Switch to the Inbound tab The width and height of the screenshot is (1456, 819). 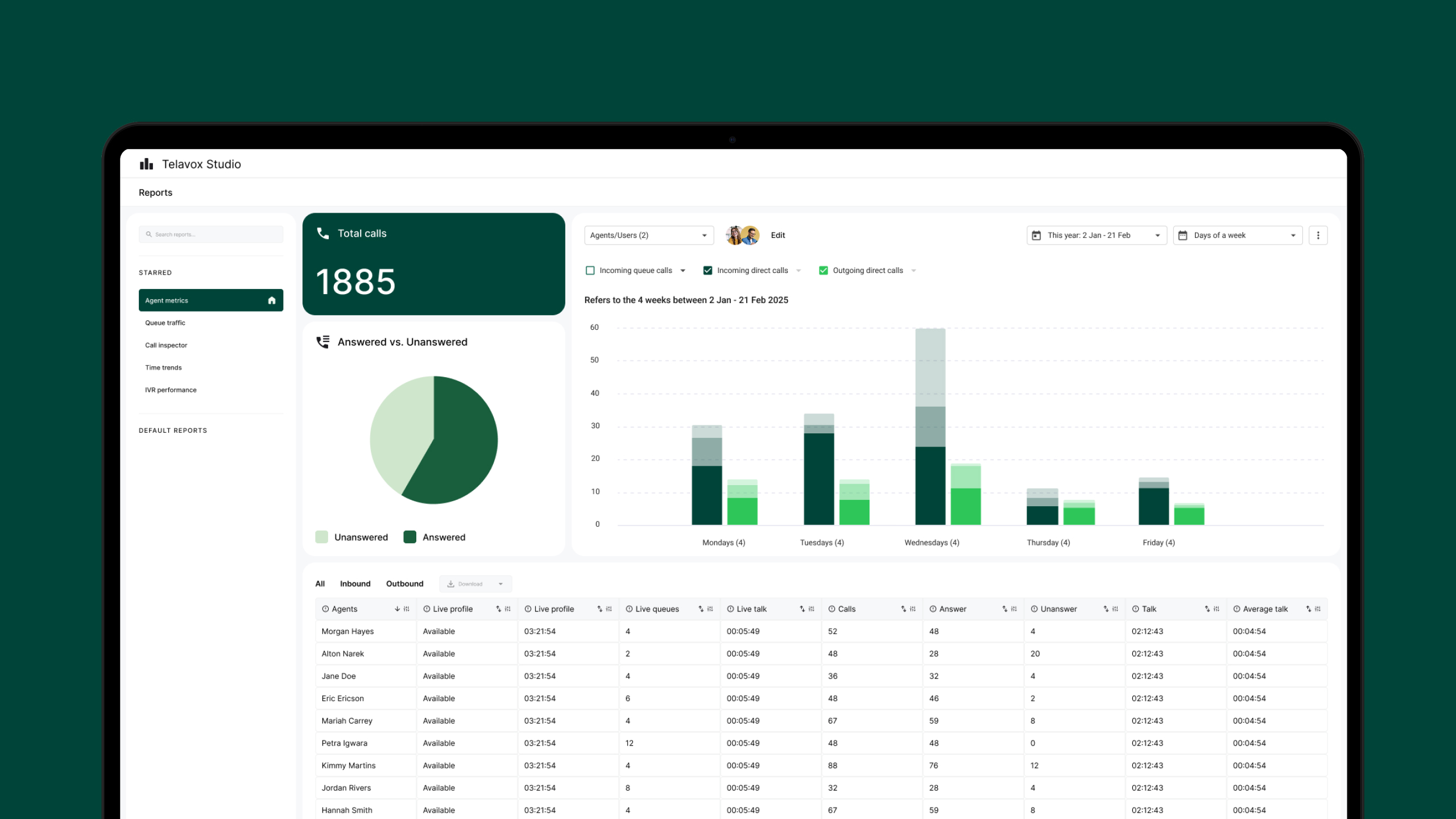click(355, 584)
